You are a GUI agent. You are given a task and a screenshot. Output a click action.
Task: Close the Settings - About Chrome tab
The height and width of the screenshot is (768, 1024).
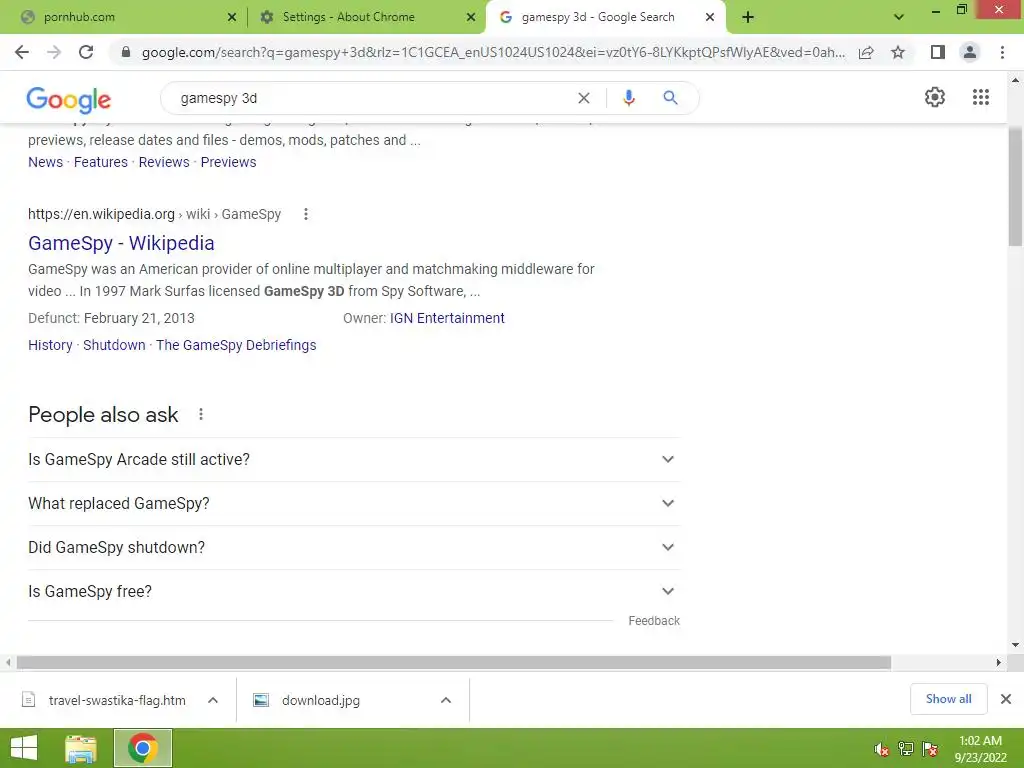(x=471, y=17)
